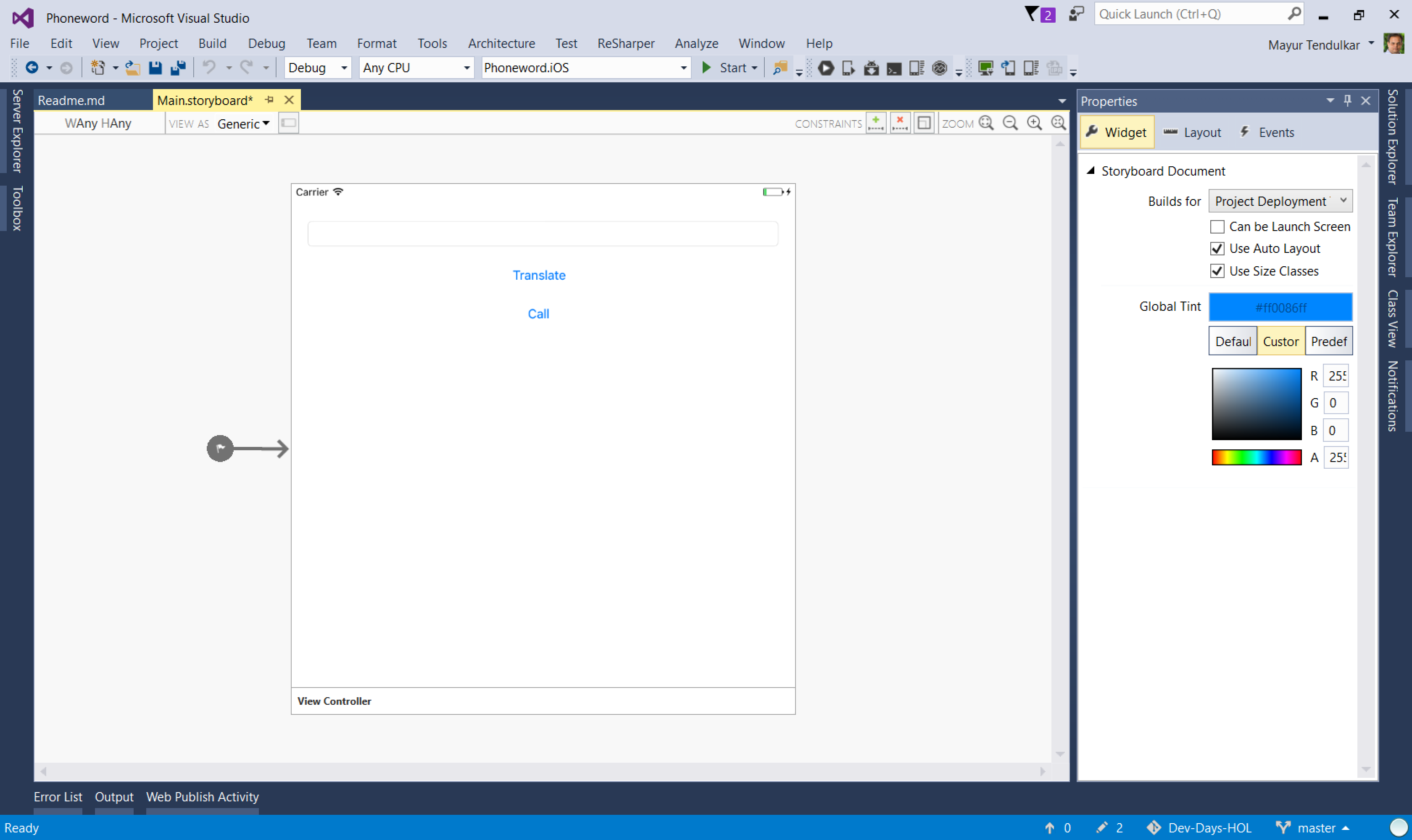Click the Save All icon
1412x840 pixels.
tap(179, 68)
